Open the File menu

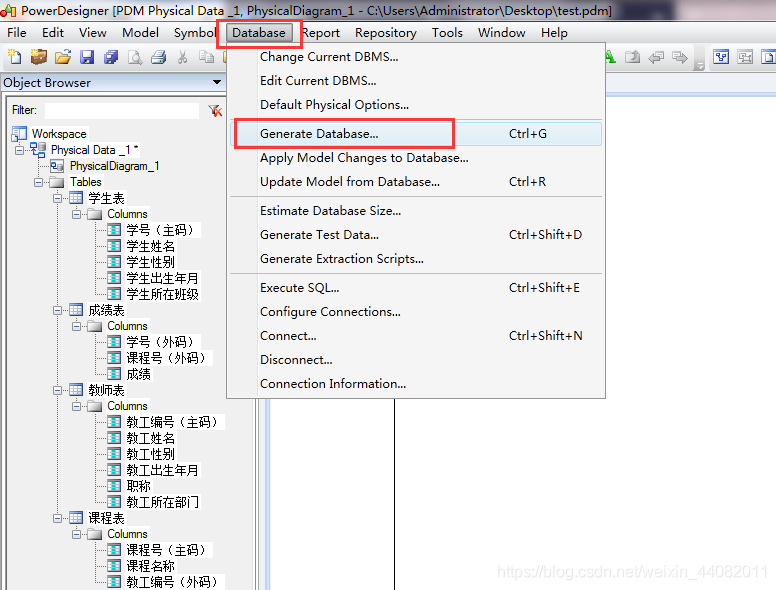click(x=17, y=33)
